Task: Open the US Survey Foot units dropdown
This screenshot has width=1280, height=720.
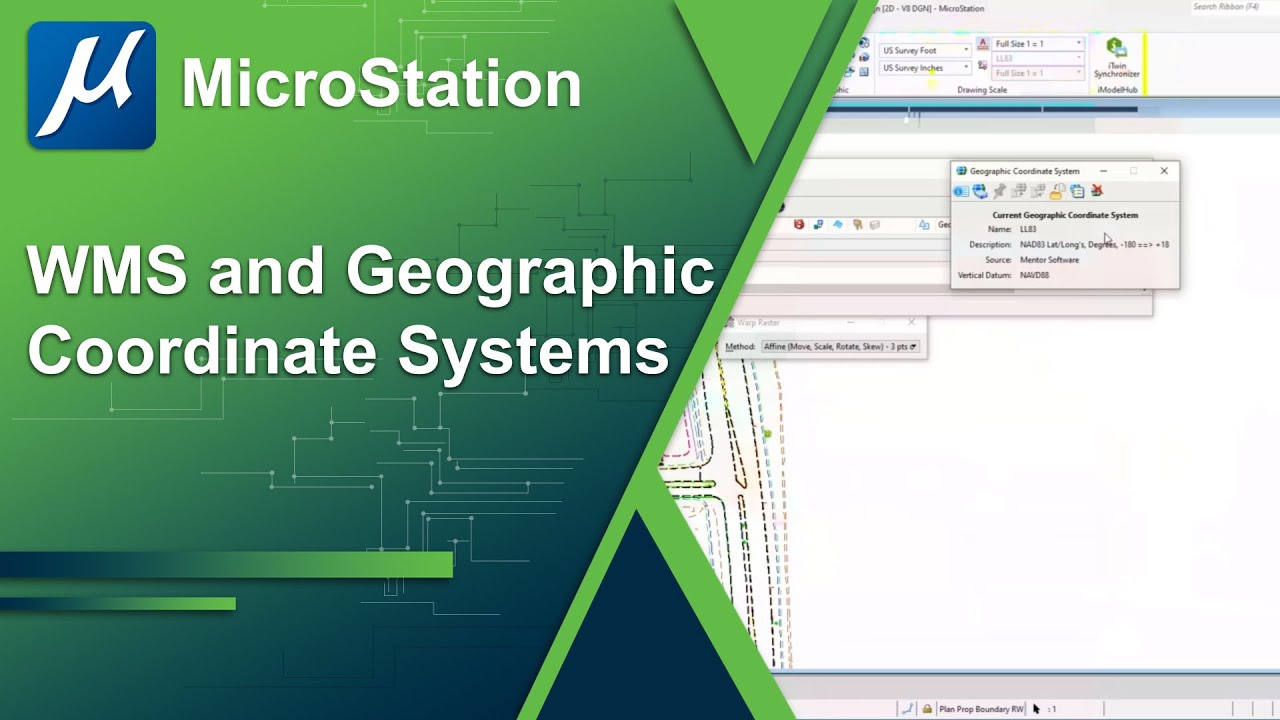Action: [x=925, y=50]
